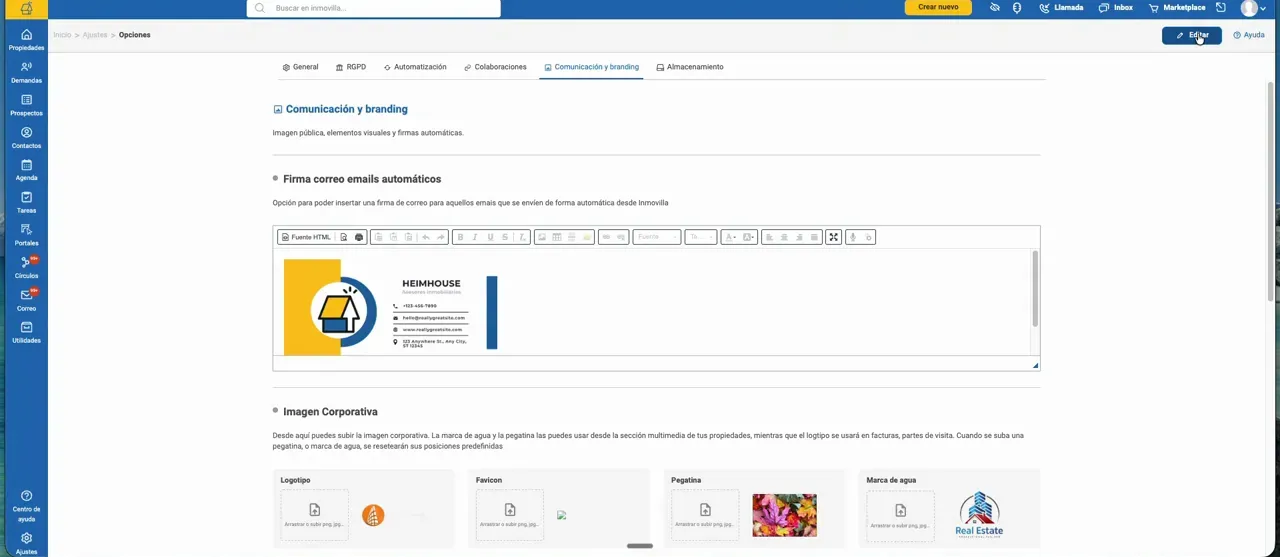Toggle bold in signature editor
Viewport: 1280px width, 557px height.
click(x=460, y=237)
